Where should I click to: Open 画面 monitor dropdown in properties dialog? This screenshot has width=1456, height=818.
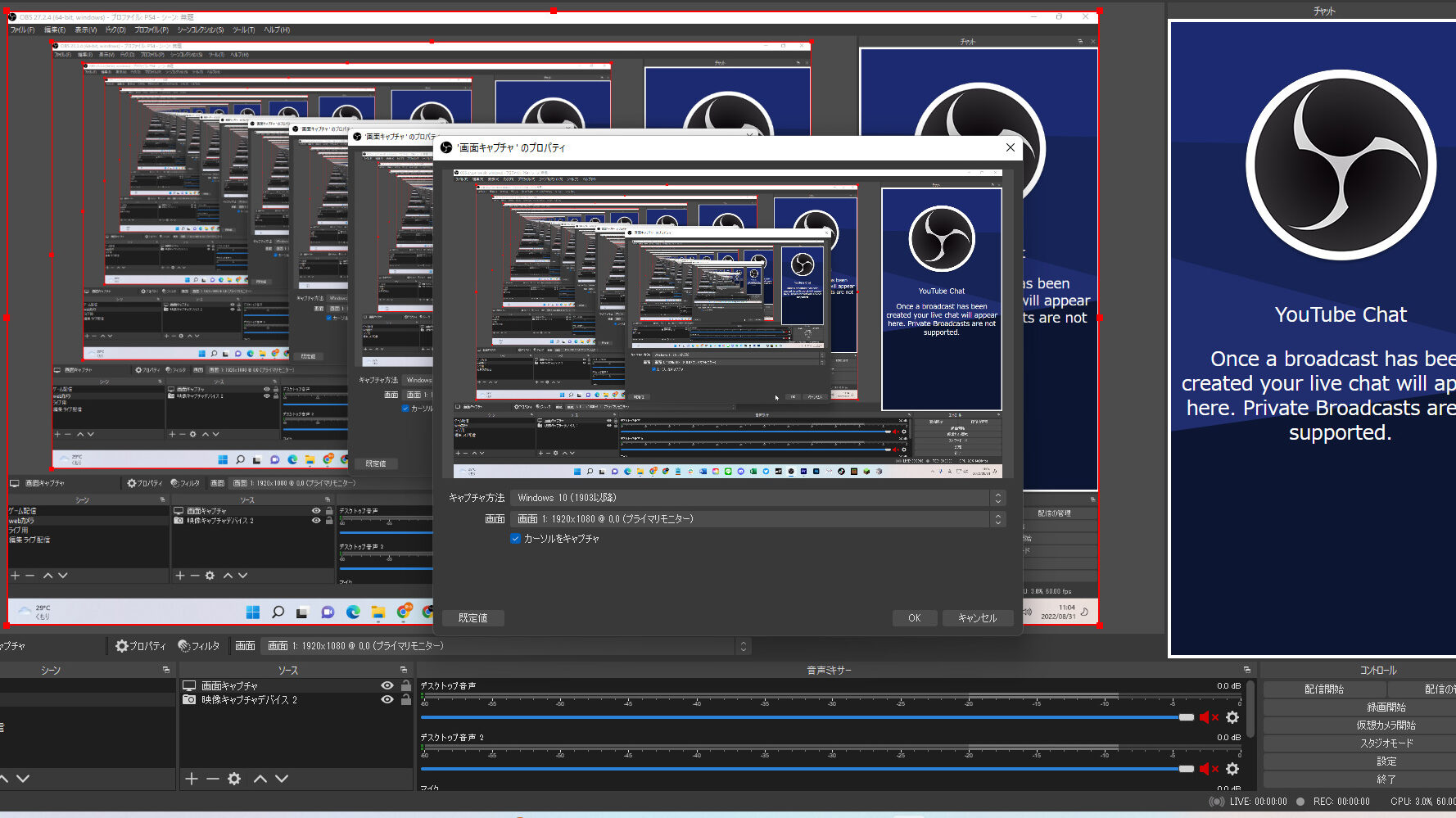click(x=757, y=519)
